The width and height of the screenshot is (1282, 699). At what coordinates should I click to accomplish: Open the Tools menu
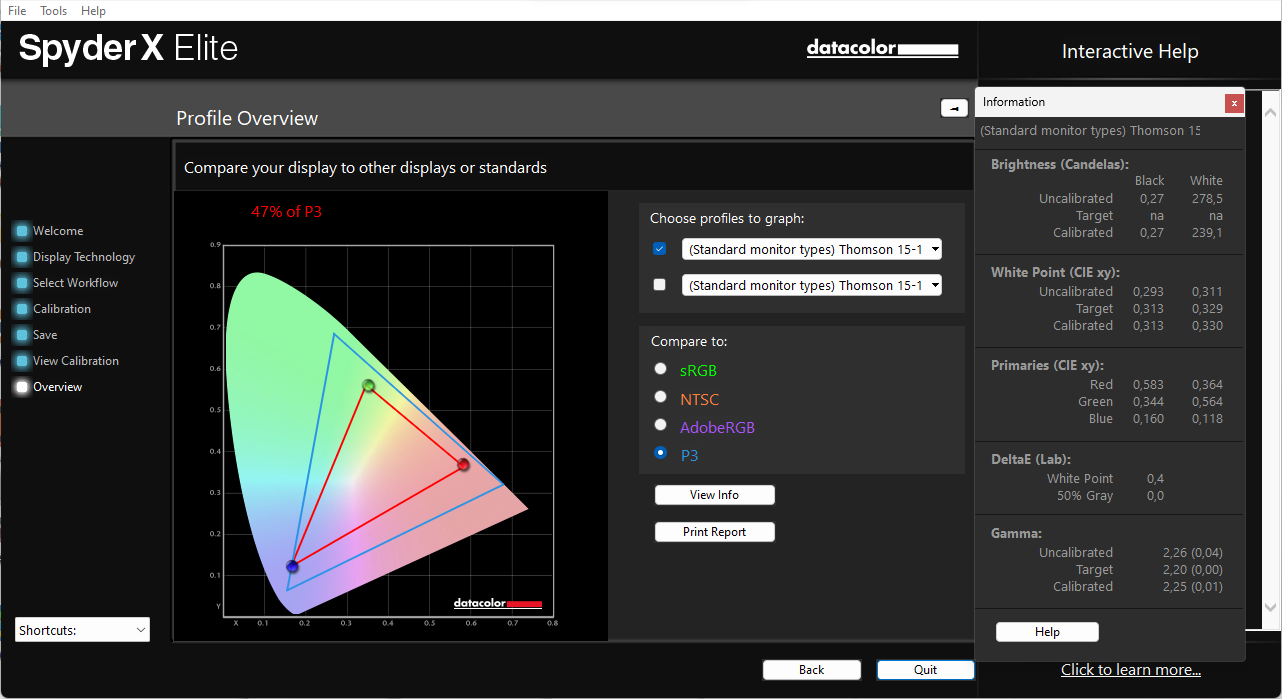click(54, 10)
